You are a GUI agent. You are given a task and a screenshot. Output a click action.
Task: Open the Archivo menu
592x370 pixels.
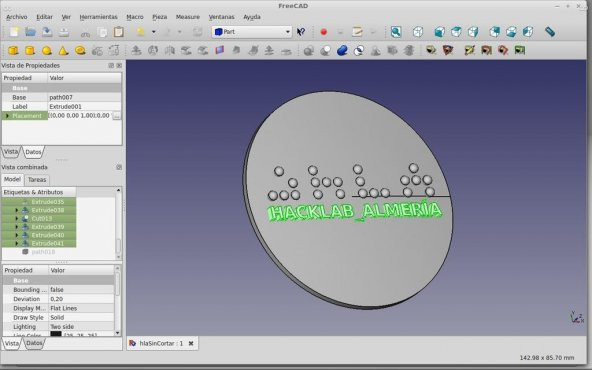(17, 17)
